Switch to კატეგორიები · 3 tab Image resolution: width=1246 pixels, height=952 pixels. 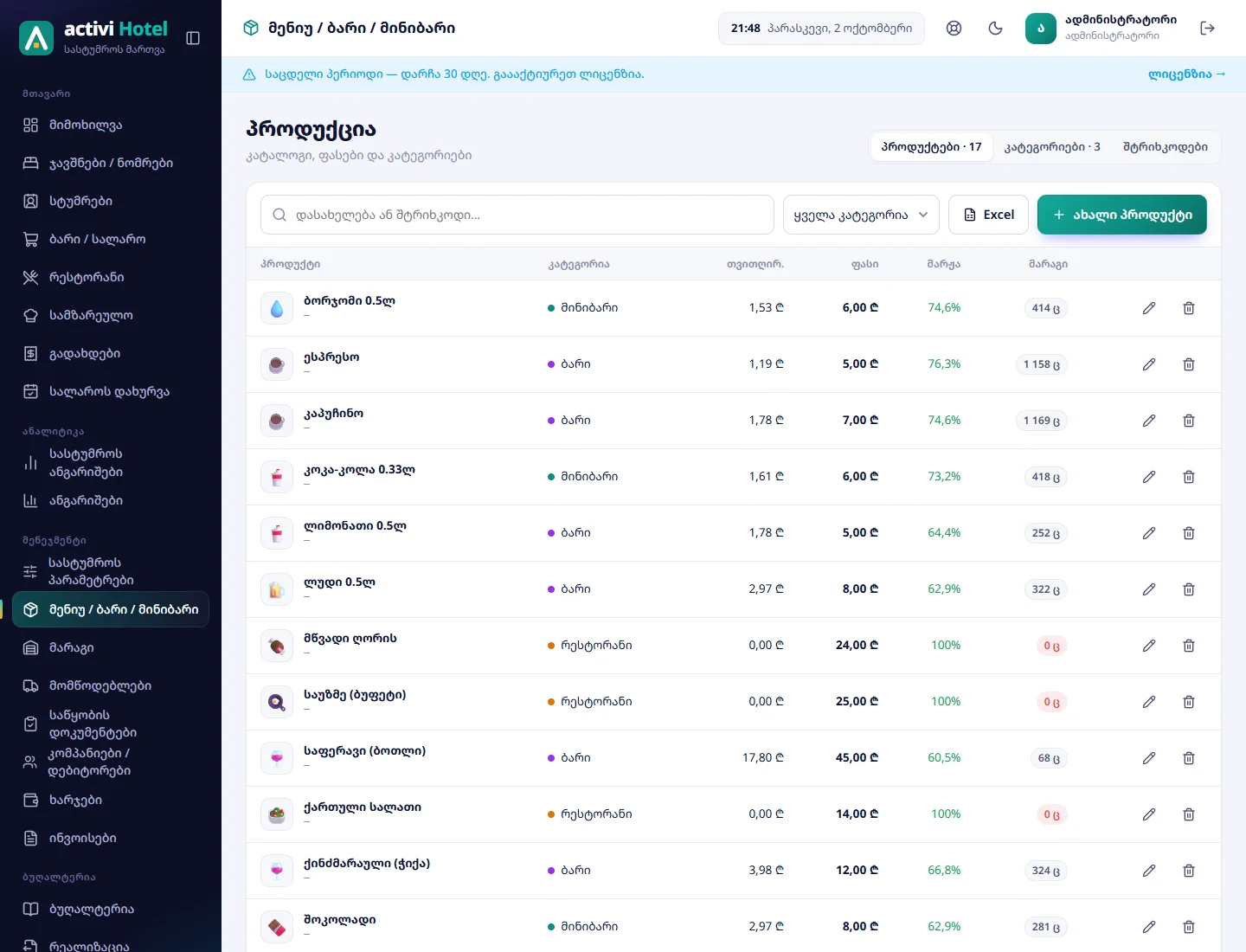(x=1052, y=147)
